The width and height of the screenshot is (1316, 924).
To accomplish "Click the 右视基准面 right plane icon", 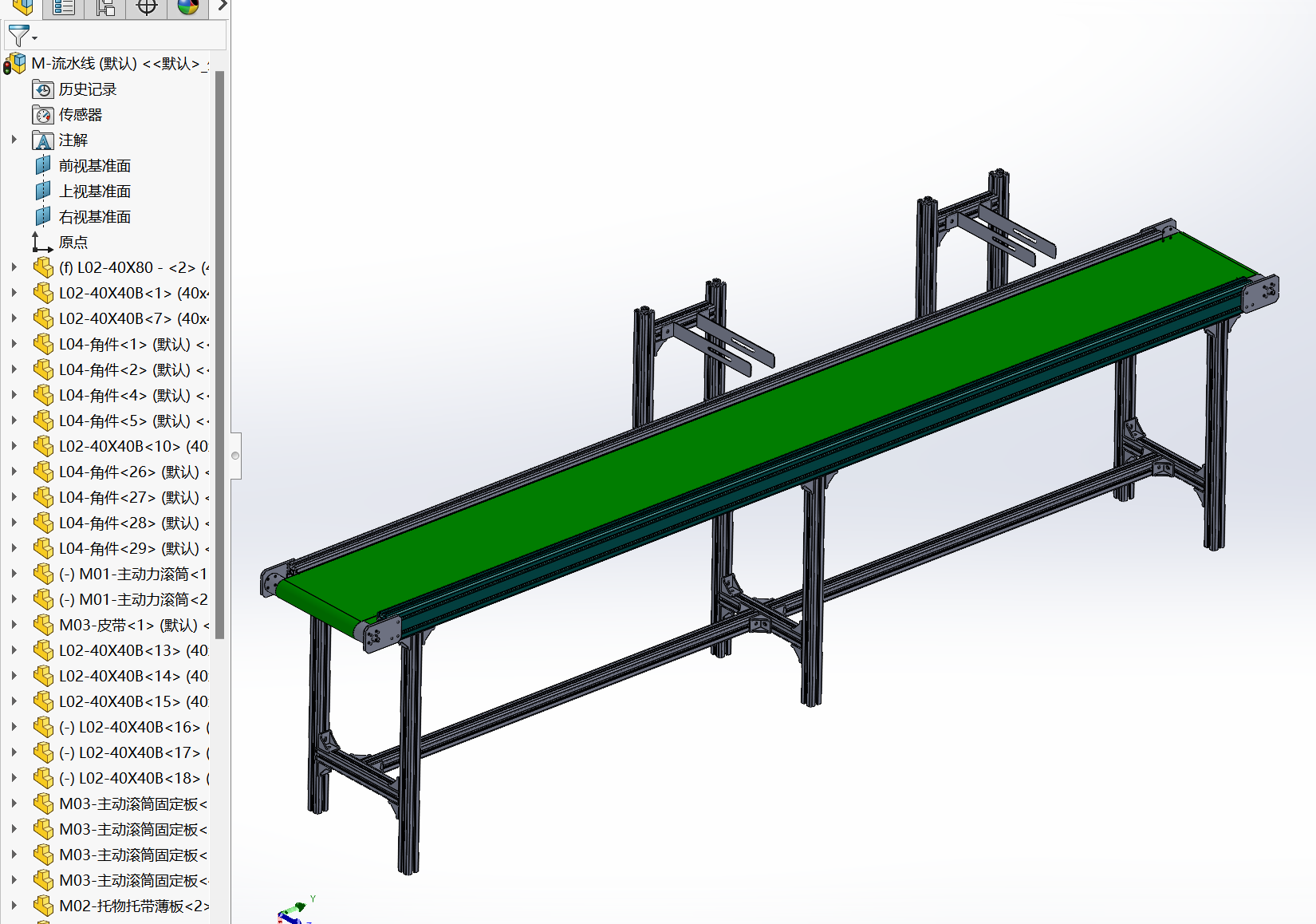I will (43, 217).
